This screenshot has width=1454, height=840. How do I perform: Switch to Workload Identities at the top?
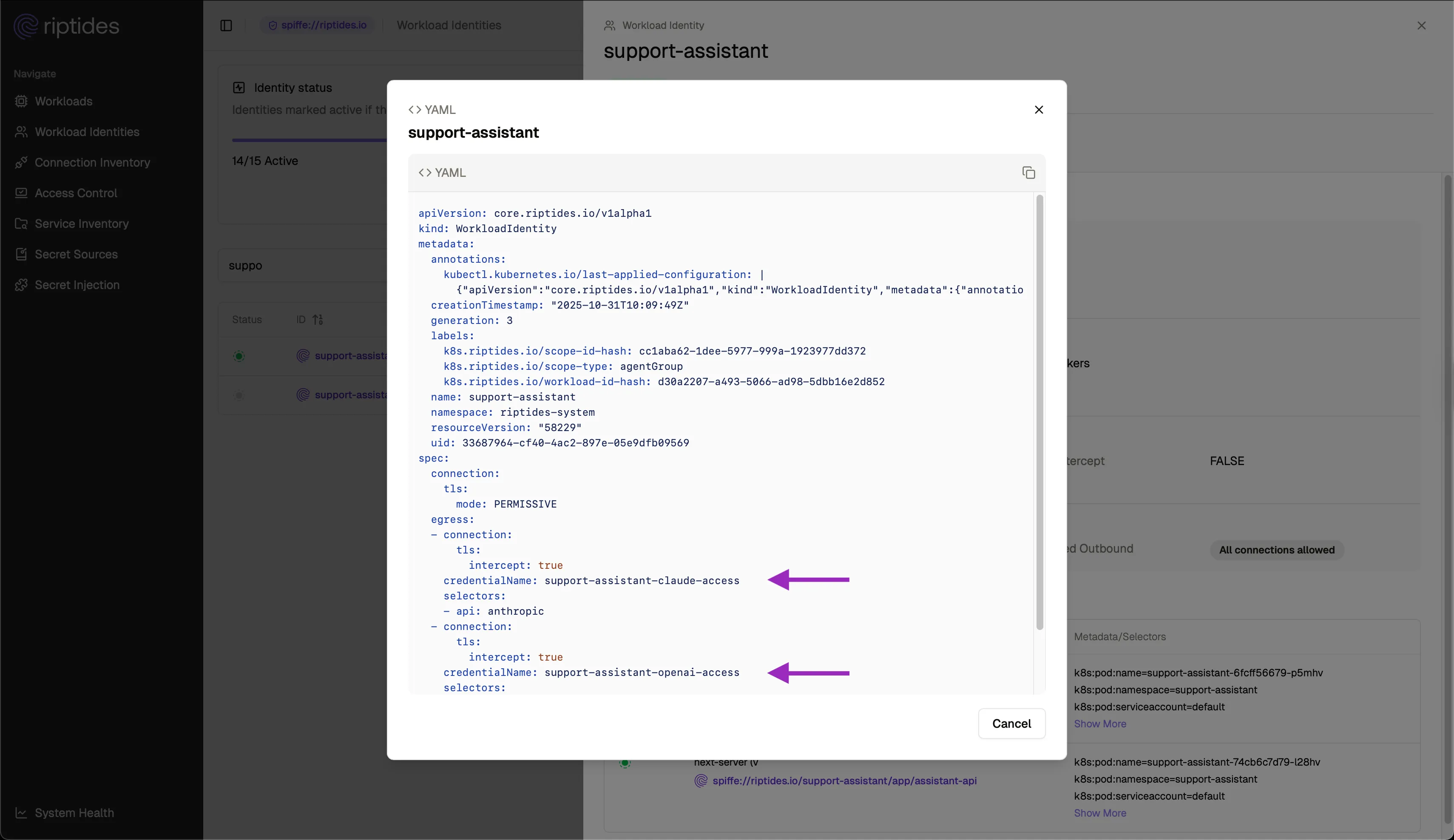point(448,25)
